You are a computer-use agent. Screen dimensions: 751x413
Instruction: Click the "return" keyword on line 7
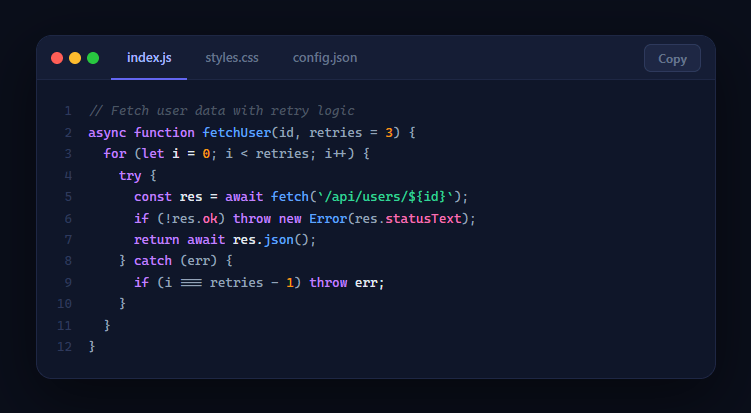click(x=157, y=240)
